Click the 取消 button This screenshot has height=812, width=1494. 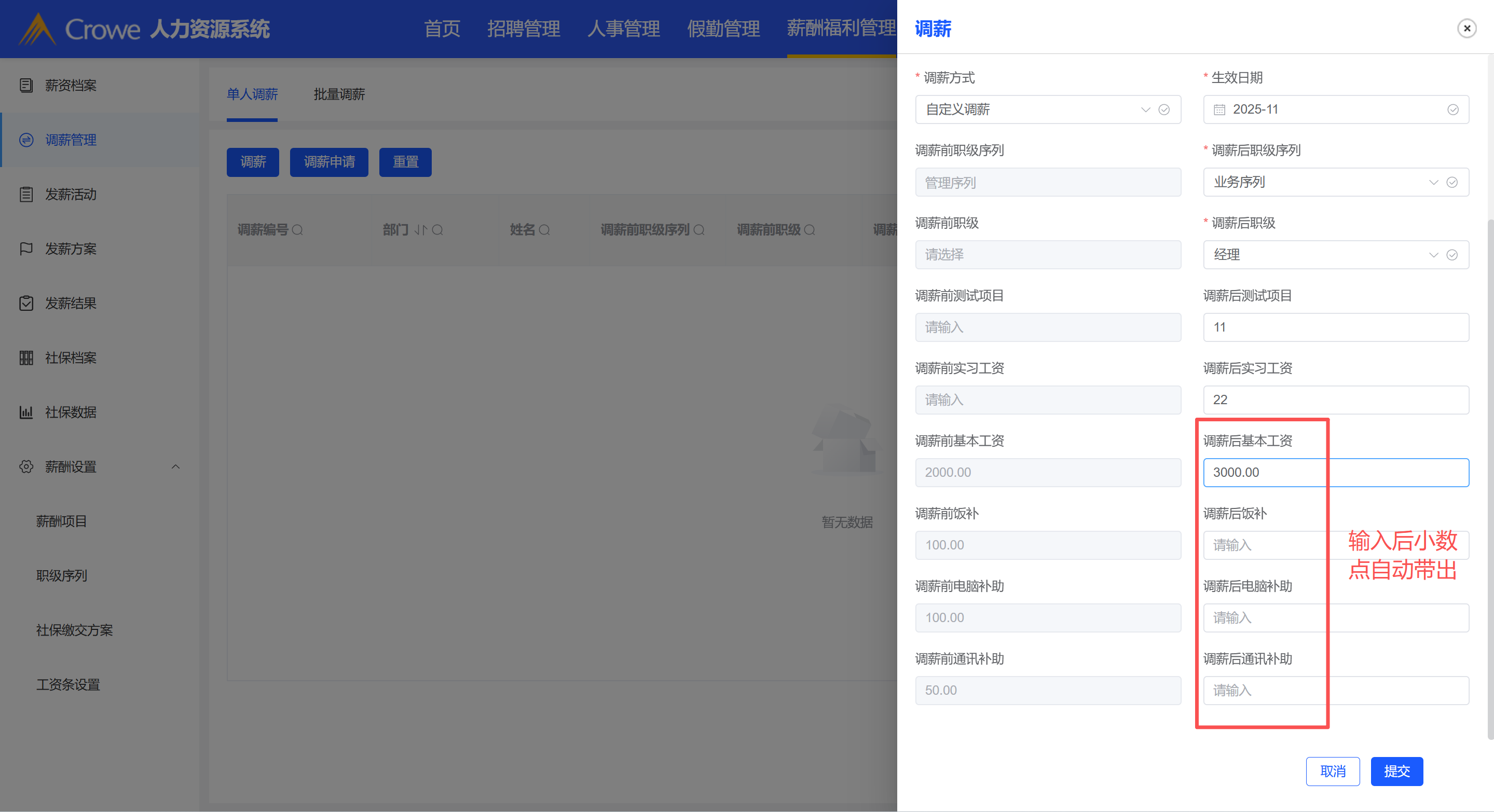point(1332,772)
